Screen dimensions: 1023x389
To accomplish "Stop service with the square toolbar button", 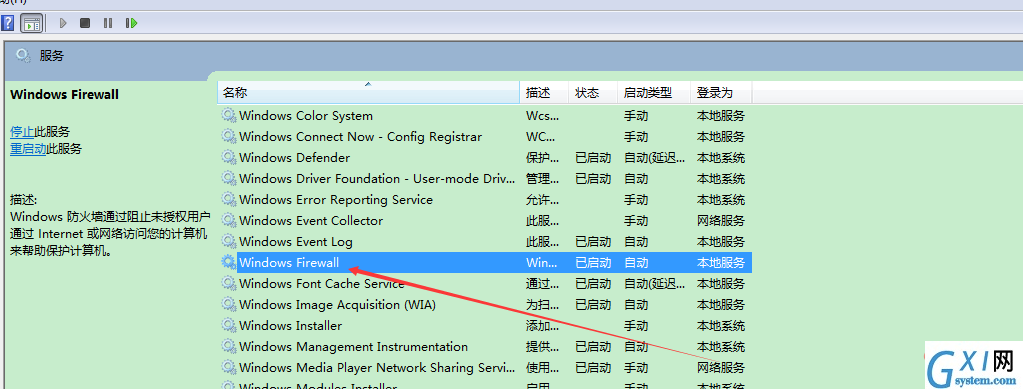I will click(85, 23).
